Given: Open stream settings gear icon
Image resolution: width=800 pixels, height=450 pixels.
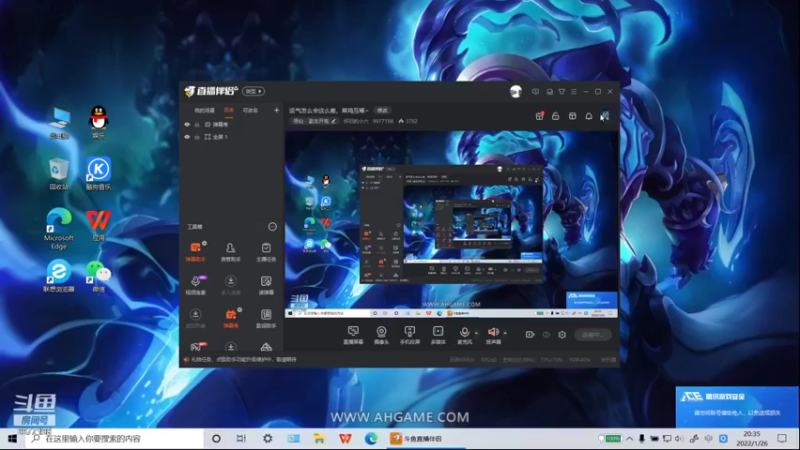Looking at the screenshot, I should tap(562, 335).
